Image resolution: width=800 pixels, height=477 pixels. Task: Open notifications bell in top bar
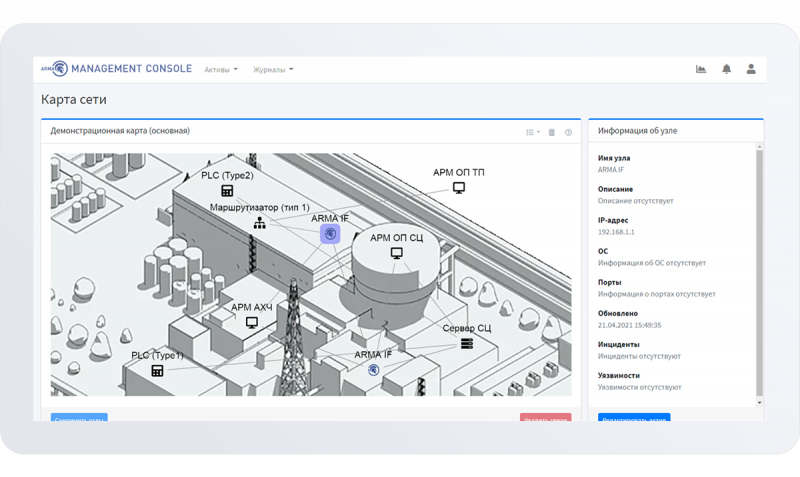[x=726, y=69]
